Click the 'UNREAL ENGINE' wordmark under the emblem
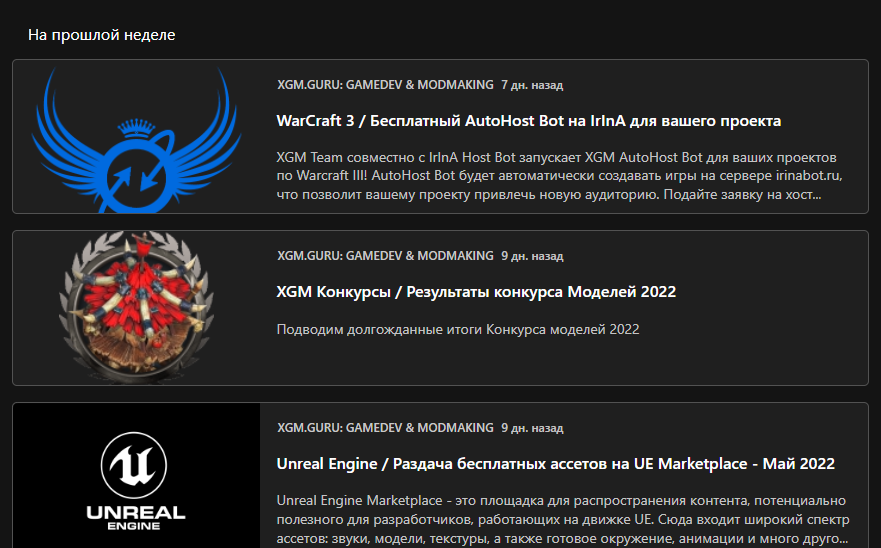Screen dimensions: 881x548 135,518
